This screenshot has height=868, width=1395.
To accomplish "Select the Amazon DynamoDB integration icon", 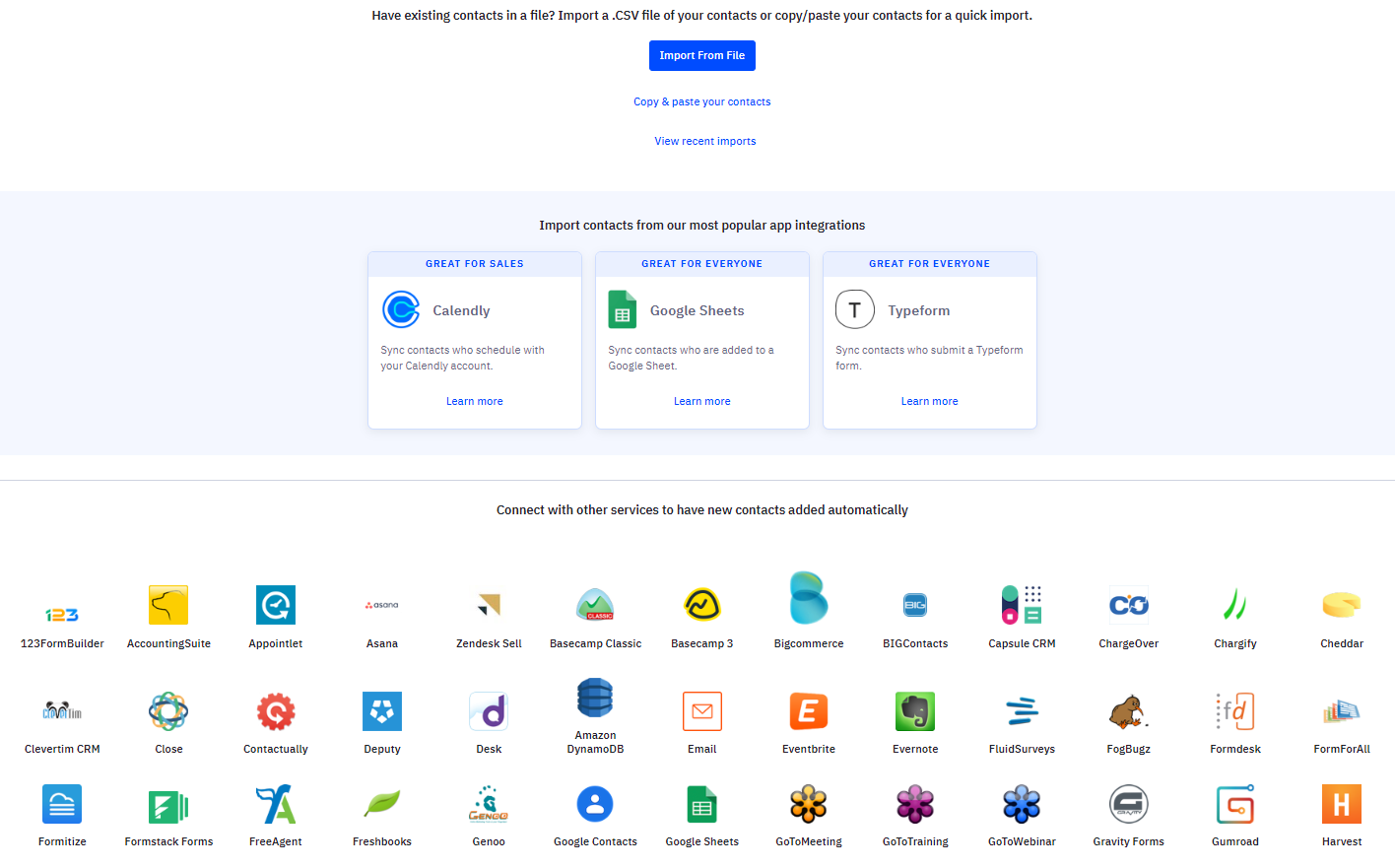I will point(595,698).
